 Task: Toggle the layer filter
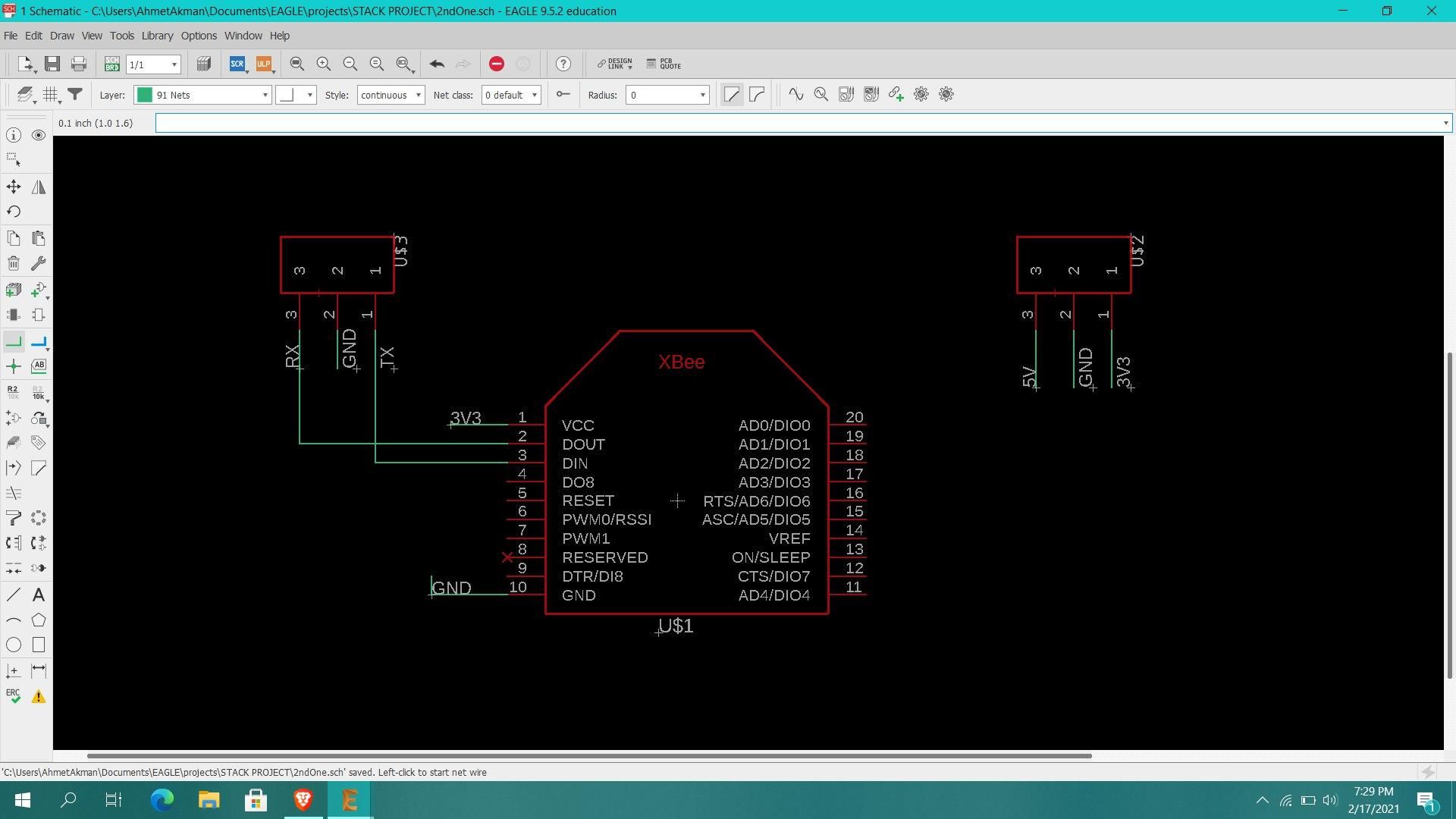74,95
